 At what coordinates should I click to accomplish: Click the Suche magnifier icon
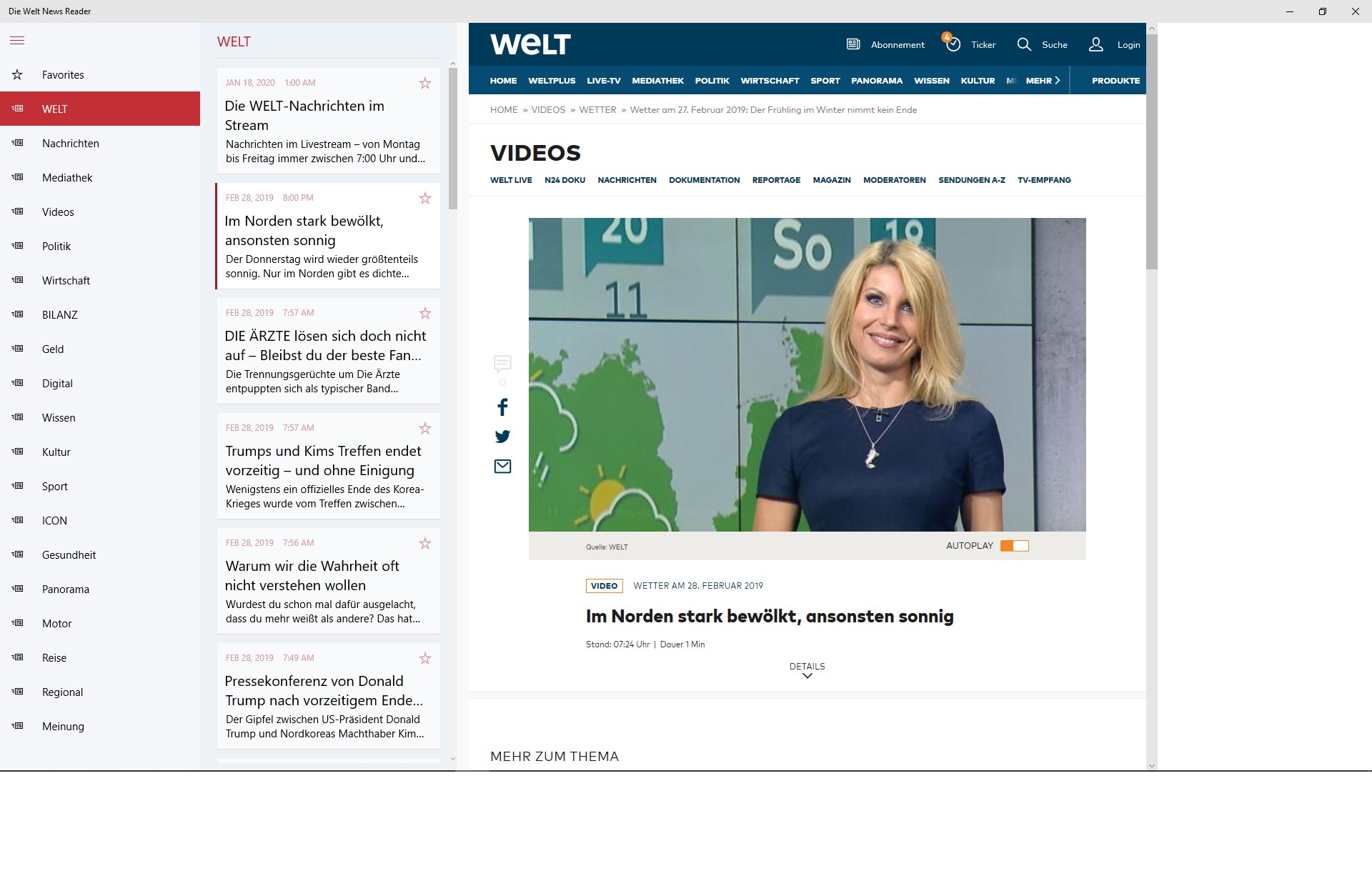click(1024, 44)
